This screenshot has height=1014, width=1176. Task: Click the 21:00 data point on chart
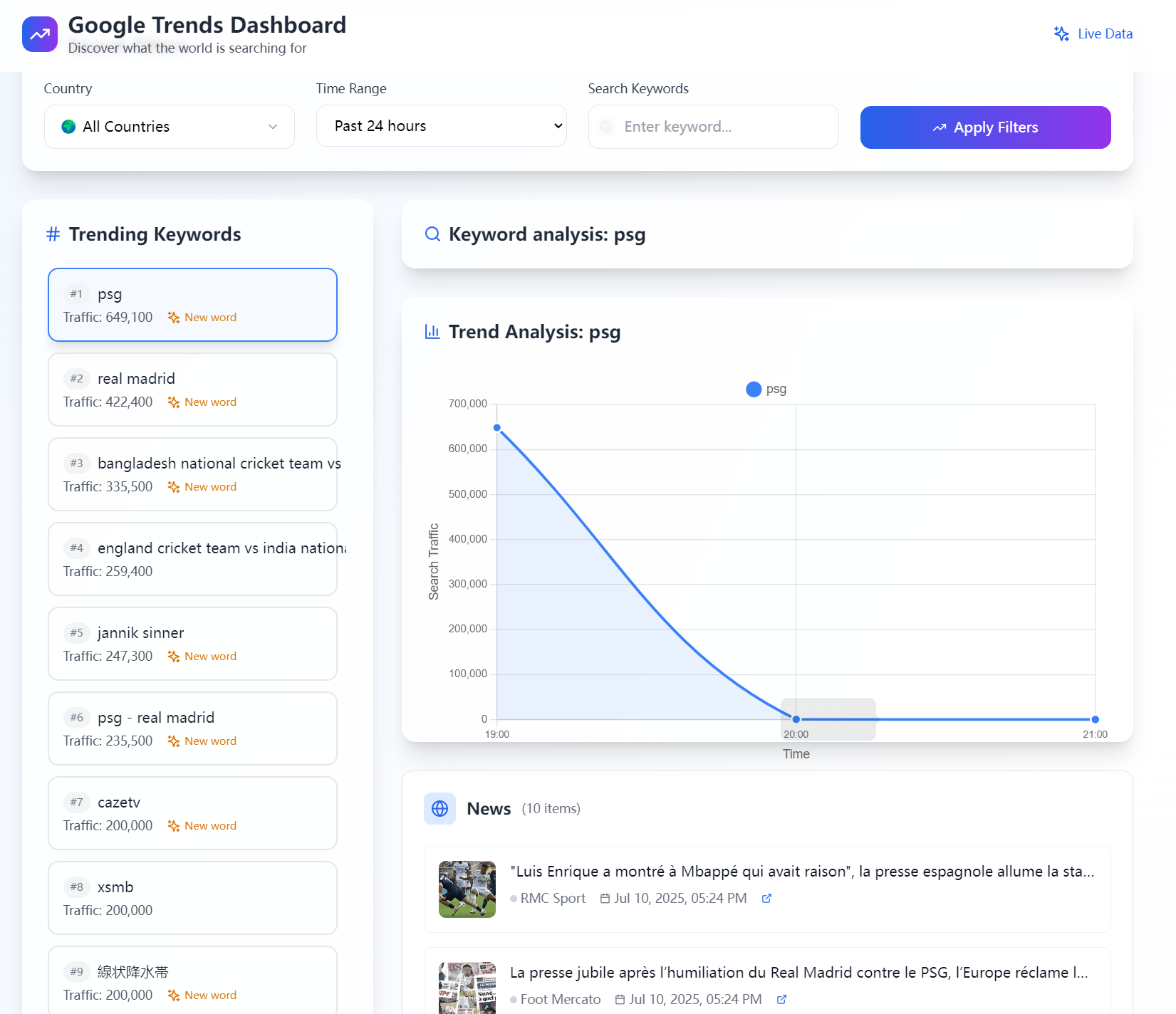pyautogui.click(x=1096, y=719)
